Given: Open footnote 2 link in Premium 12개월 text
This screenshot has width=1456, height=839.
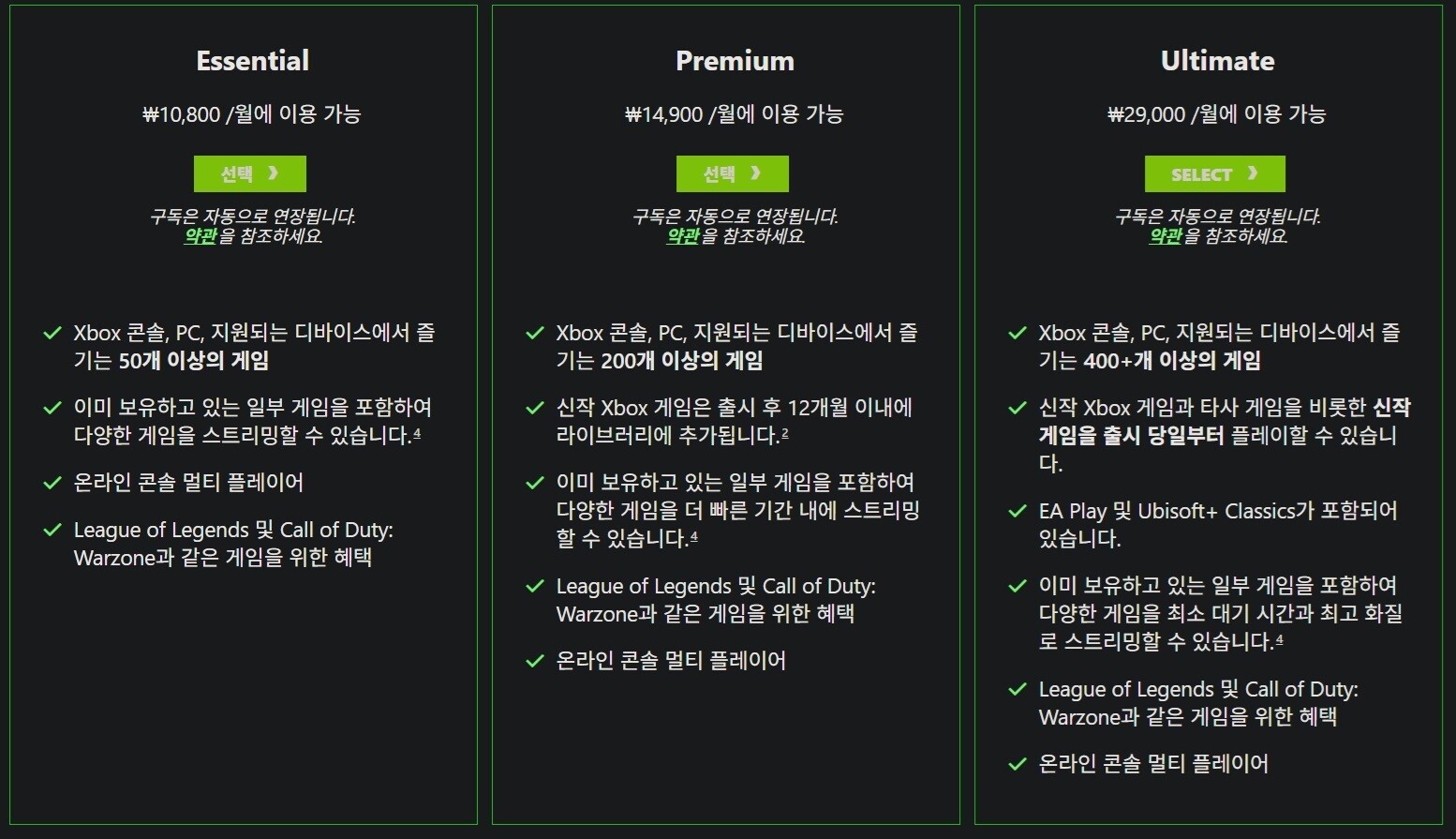Looking at the screenshot, I should click(x=785, y=433).
